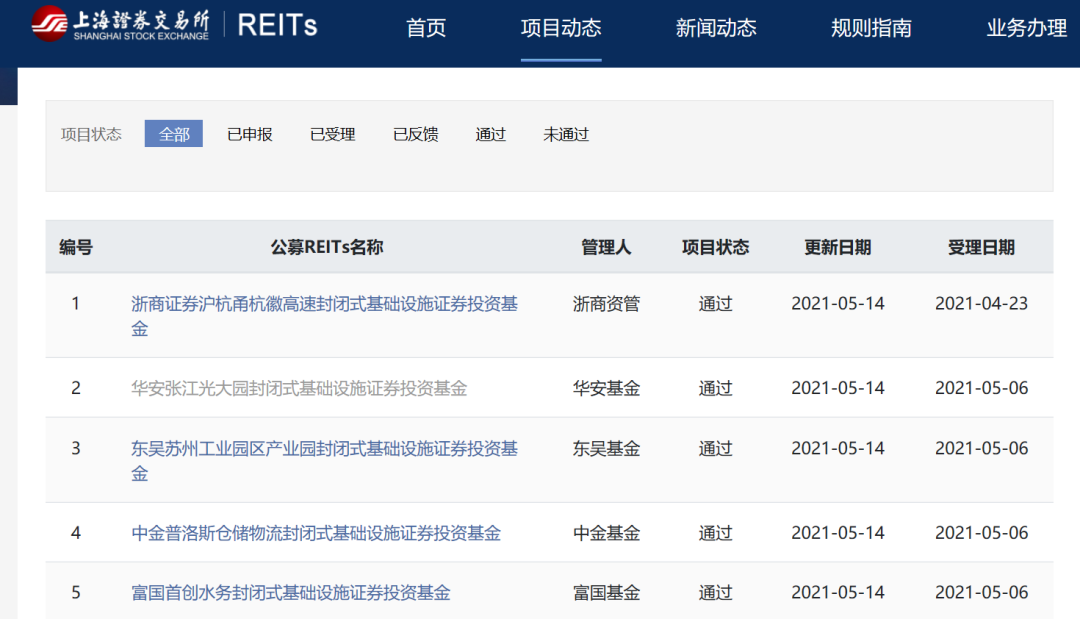
Task: Click manager cell 东吴基金
Action: coord(606,448)
